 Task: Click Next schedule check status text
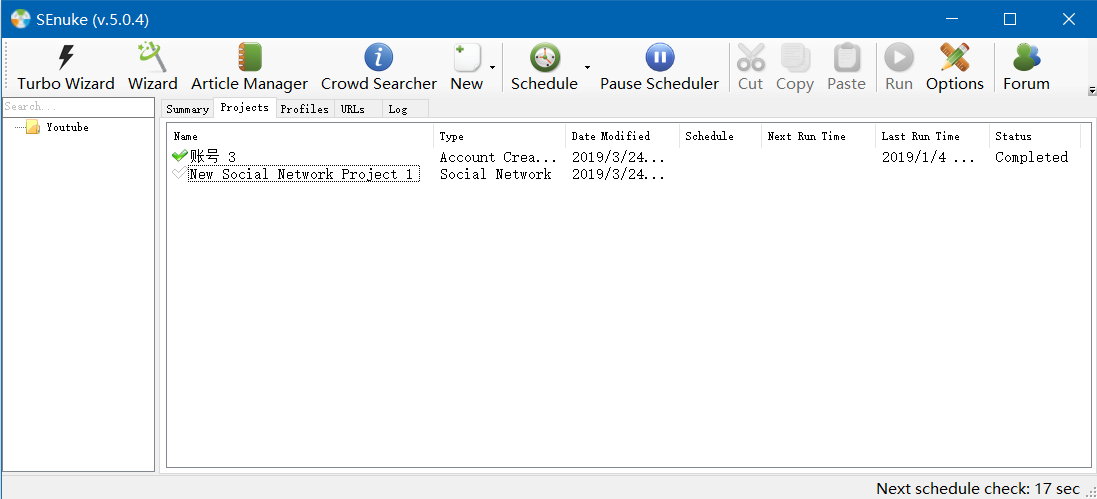click(978, 489)
